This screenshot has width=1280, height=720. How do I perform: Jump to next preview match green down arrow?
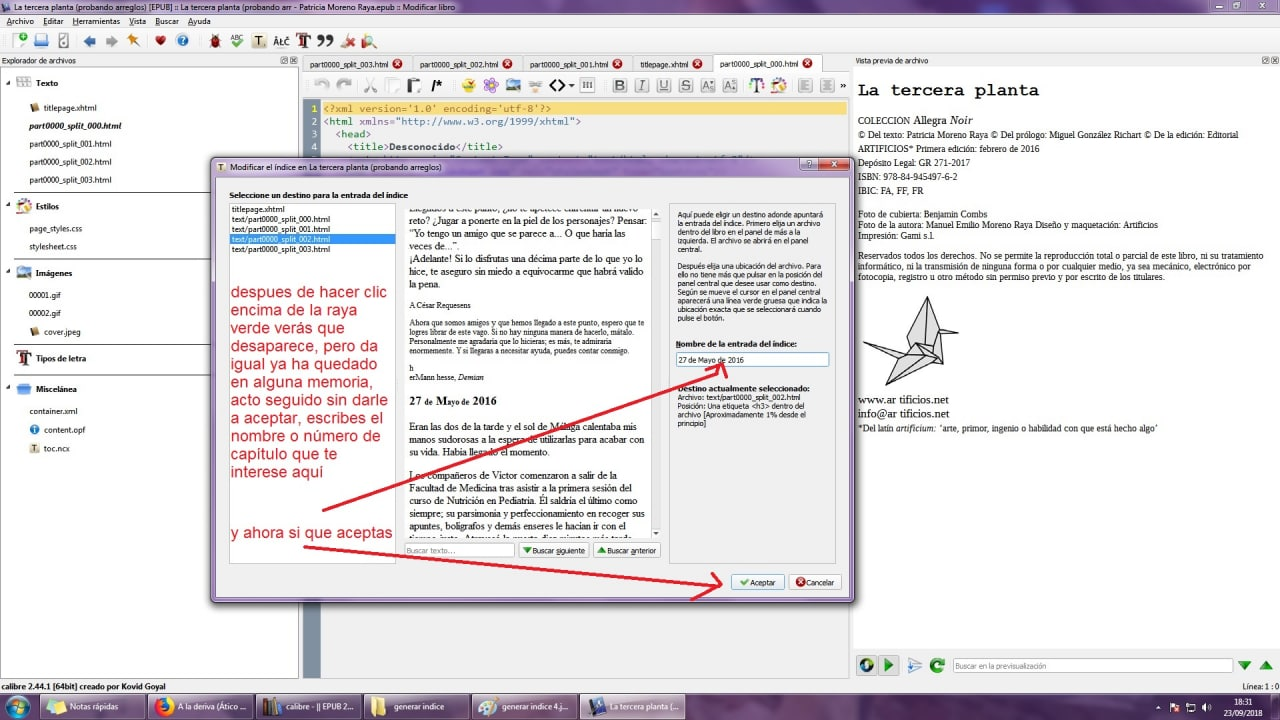pyautogui.click(x=1244, y=665)
